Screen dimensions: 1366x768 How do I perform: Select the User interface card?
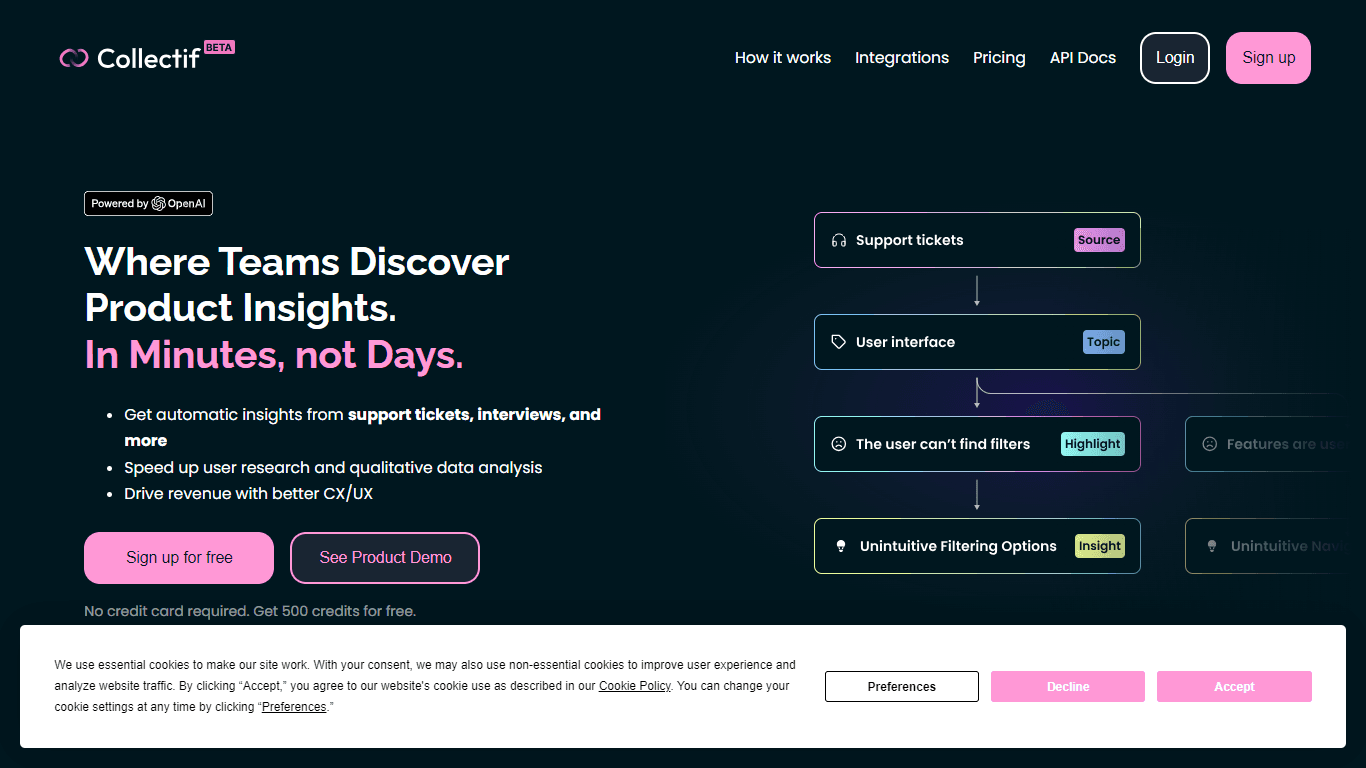pyautogui.click(x=977, y=342)
